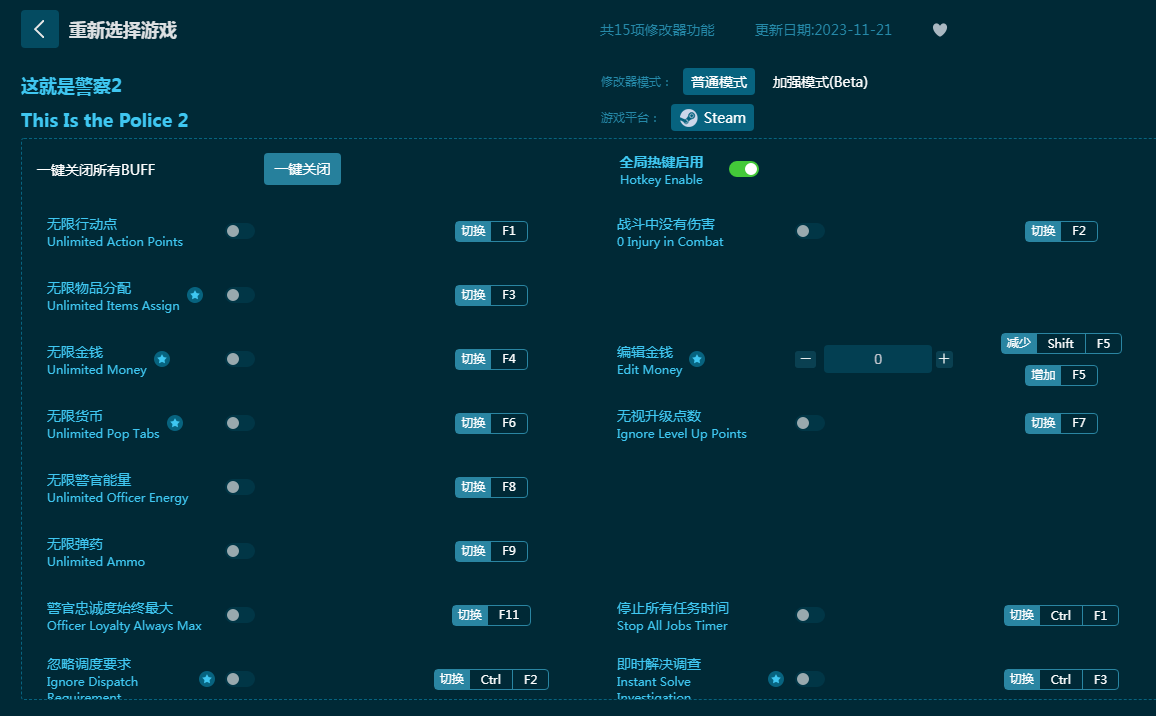The width and height of the screenshot is (1156, 716).
Task: Toggle Ignore Level Up Points switch
Action: 809,423
